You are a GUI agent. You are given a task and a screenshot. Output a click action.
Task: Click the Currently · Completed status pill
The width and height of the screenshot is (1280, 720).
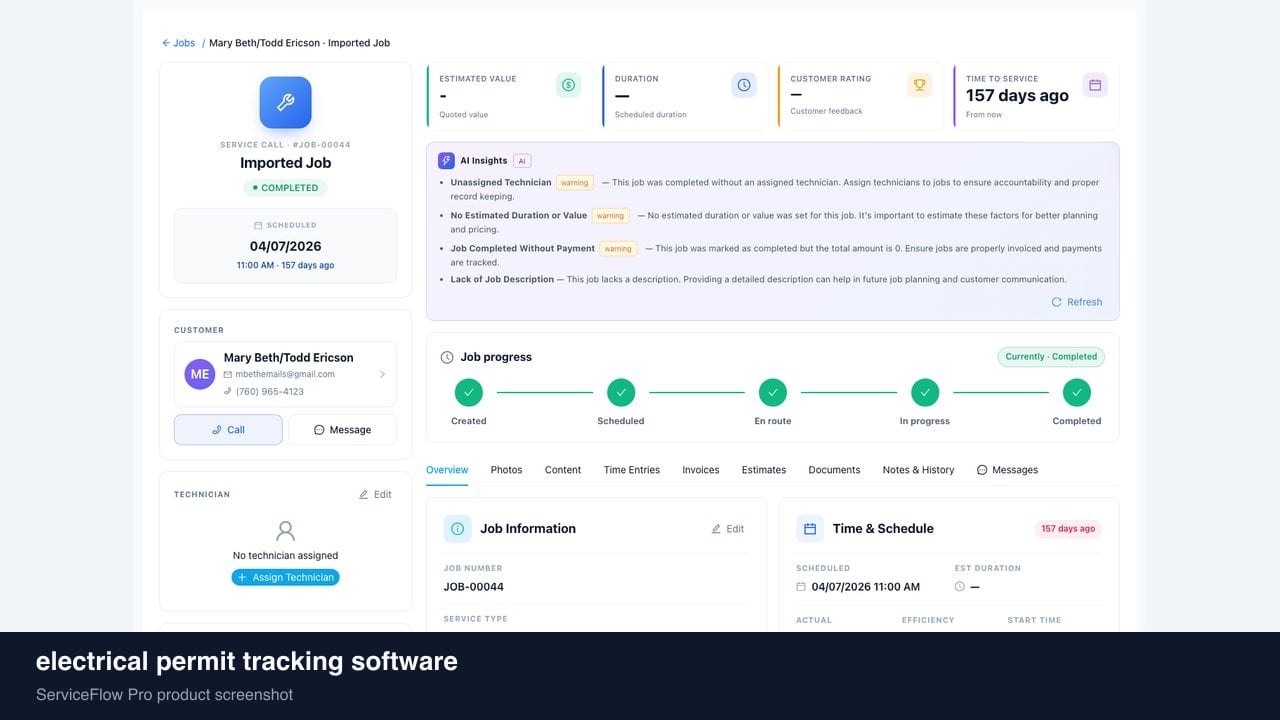(x=1051, y=357)
